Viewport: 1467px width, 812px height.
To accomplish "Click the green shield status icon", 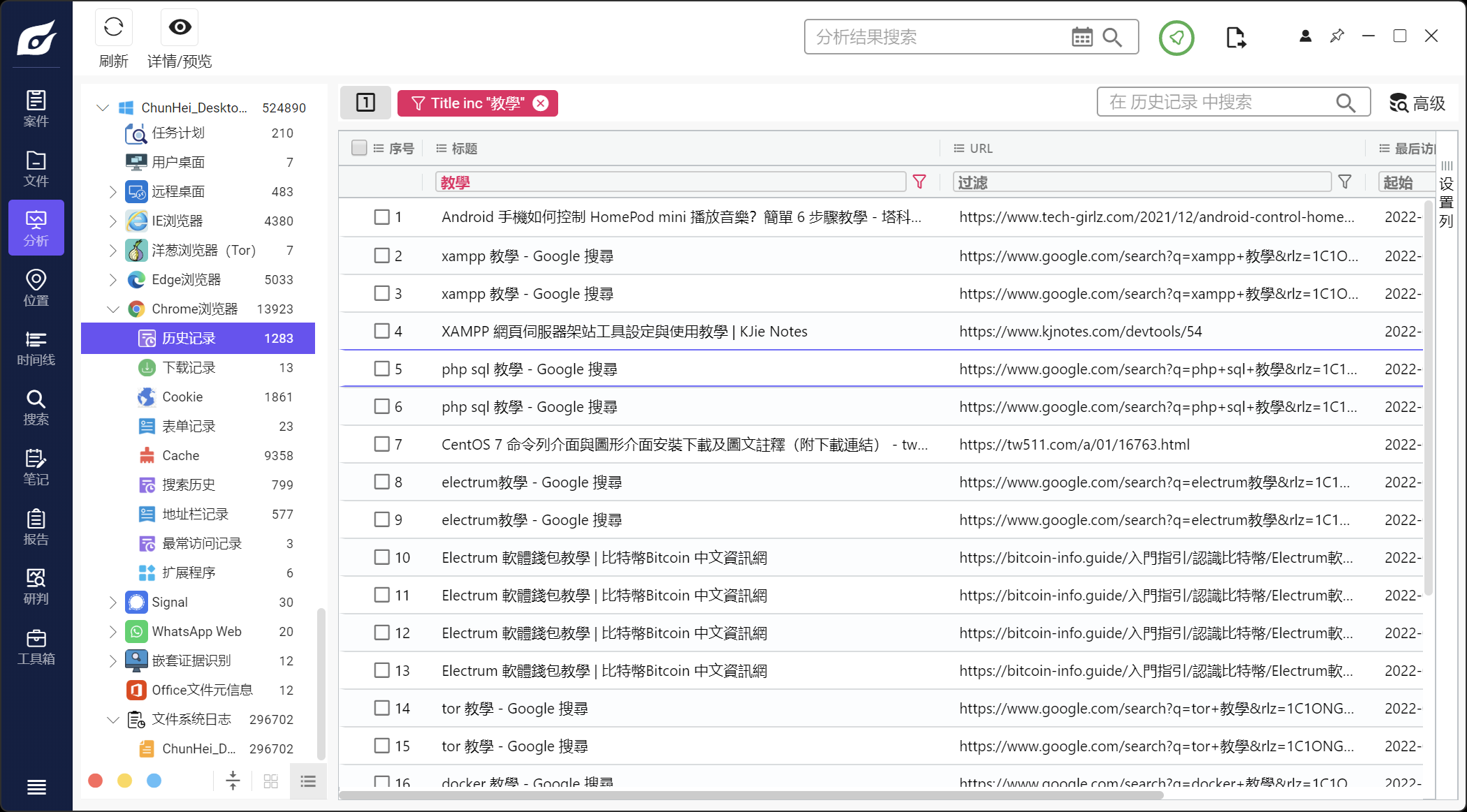I will click(x=1176, y=38).
